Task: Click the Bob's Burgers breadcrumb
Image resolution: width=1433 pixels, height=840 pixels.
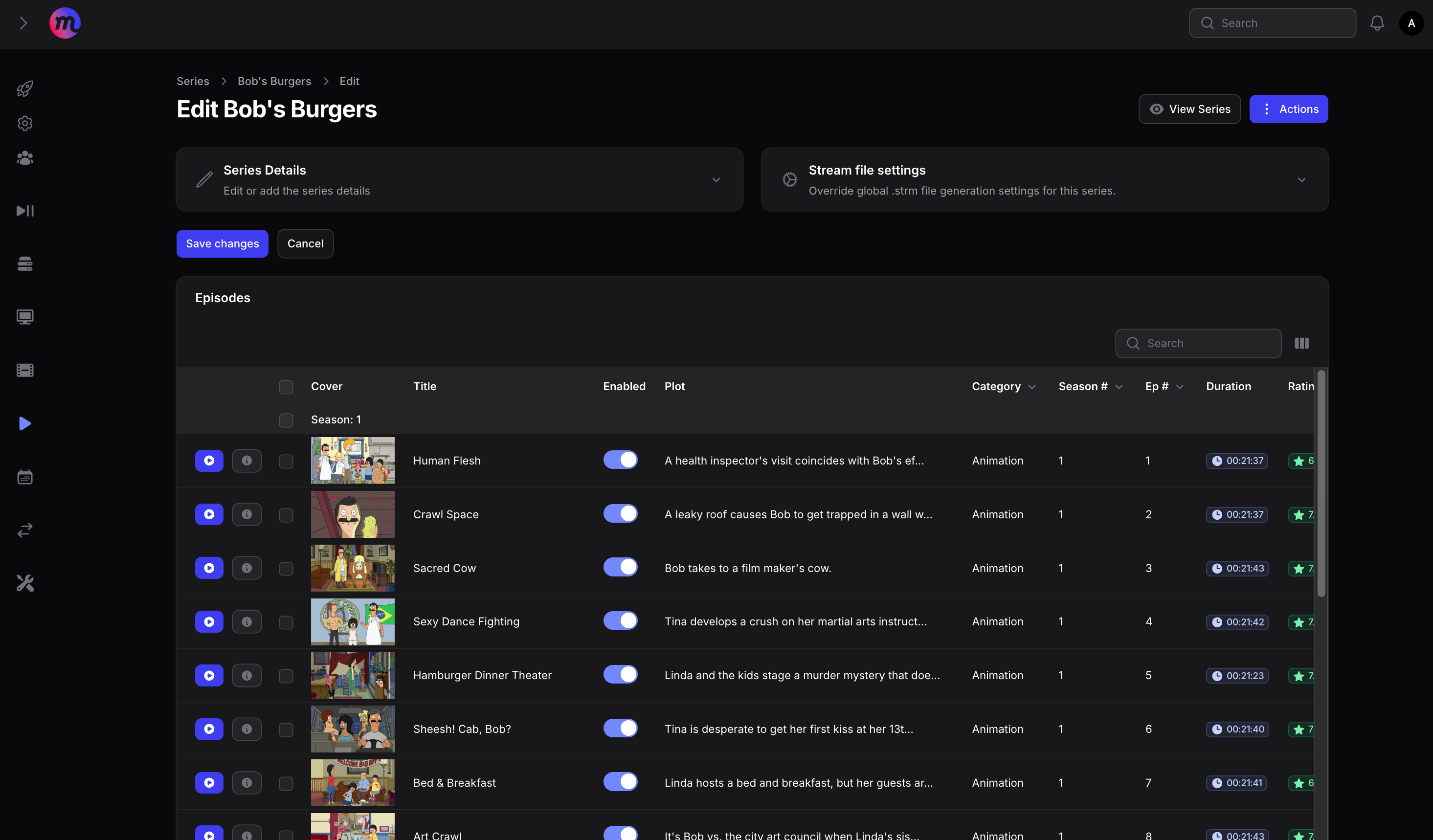Action: tap(274, 81)
